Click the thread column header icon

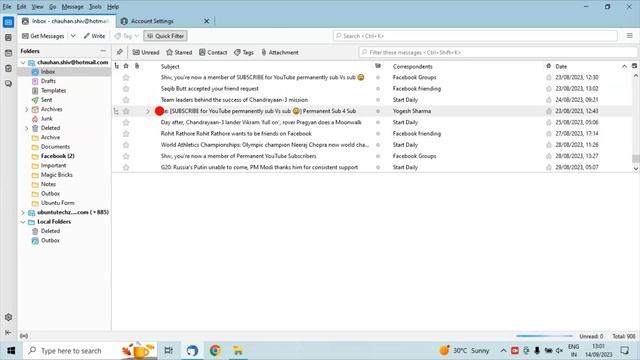point(117,66)
